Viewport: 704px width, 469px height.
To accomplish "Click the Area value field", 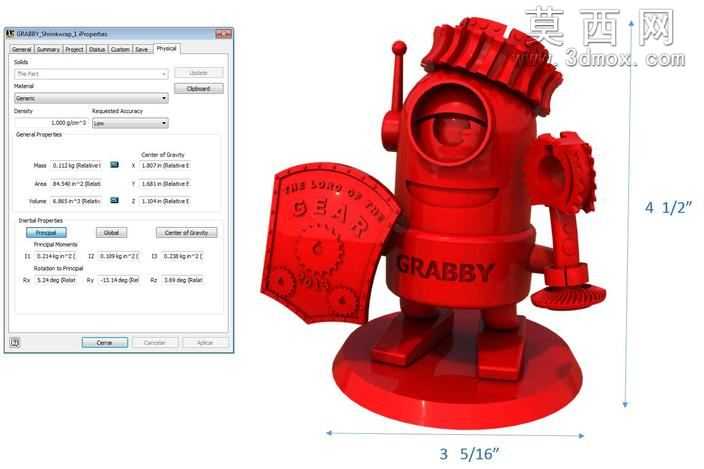I will click(77, 184).
